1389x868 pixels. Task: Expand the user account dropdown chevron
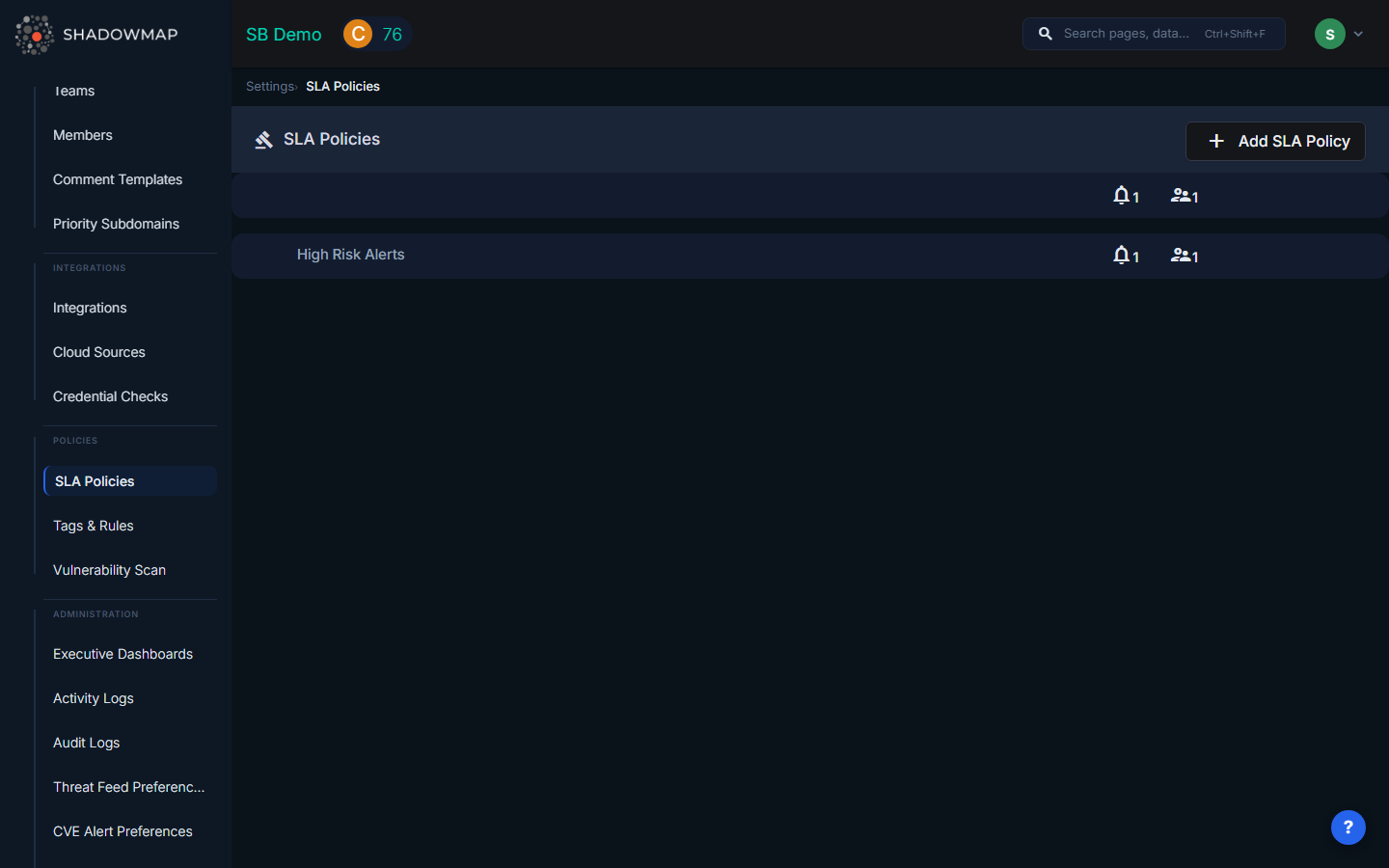click(x=1358, y=34)
